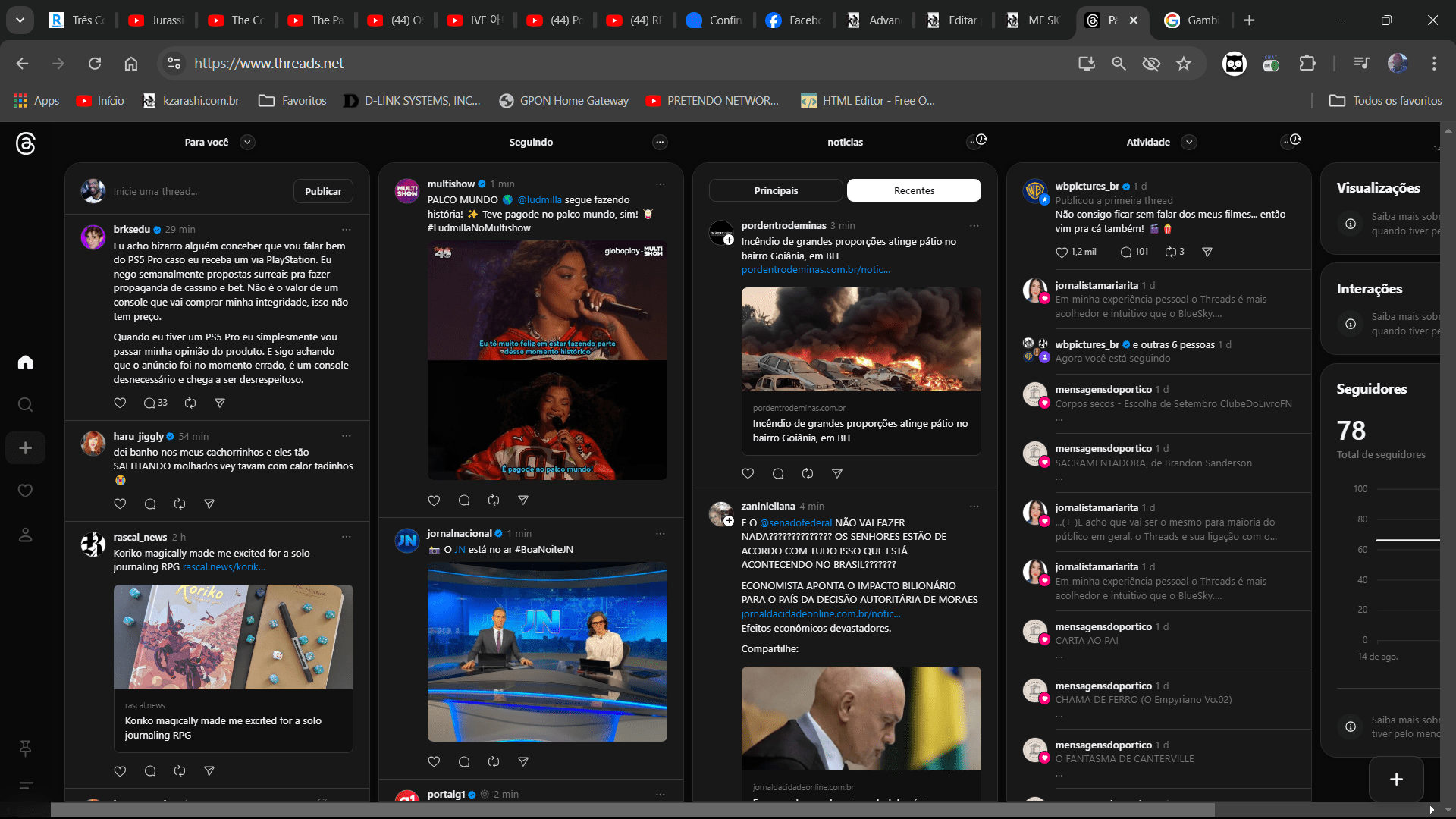1456x819 pixels.
Task: Click the home icon in sidebar
Action: pyautogui.click(x=25, y=362)
